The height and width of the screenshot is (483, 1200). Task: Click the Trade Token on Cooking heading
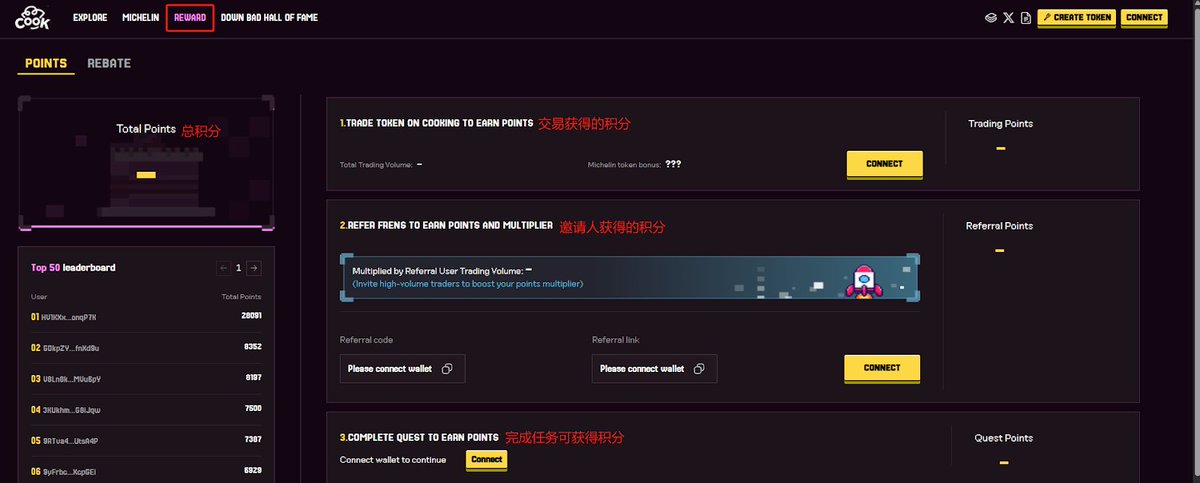[436, 123]
